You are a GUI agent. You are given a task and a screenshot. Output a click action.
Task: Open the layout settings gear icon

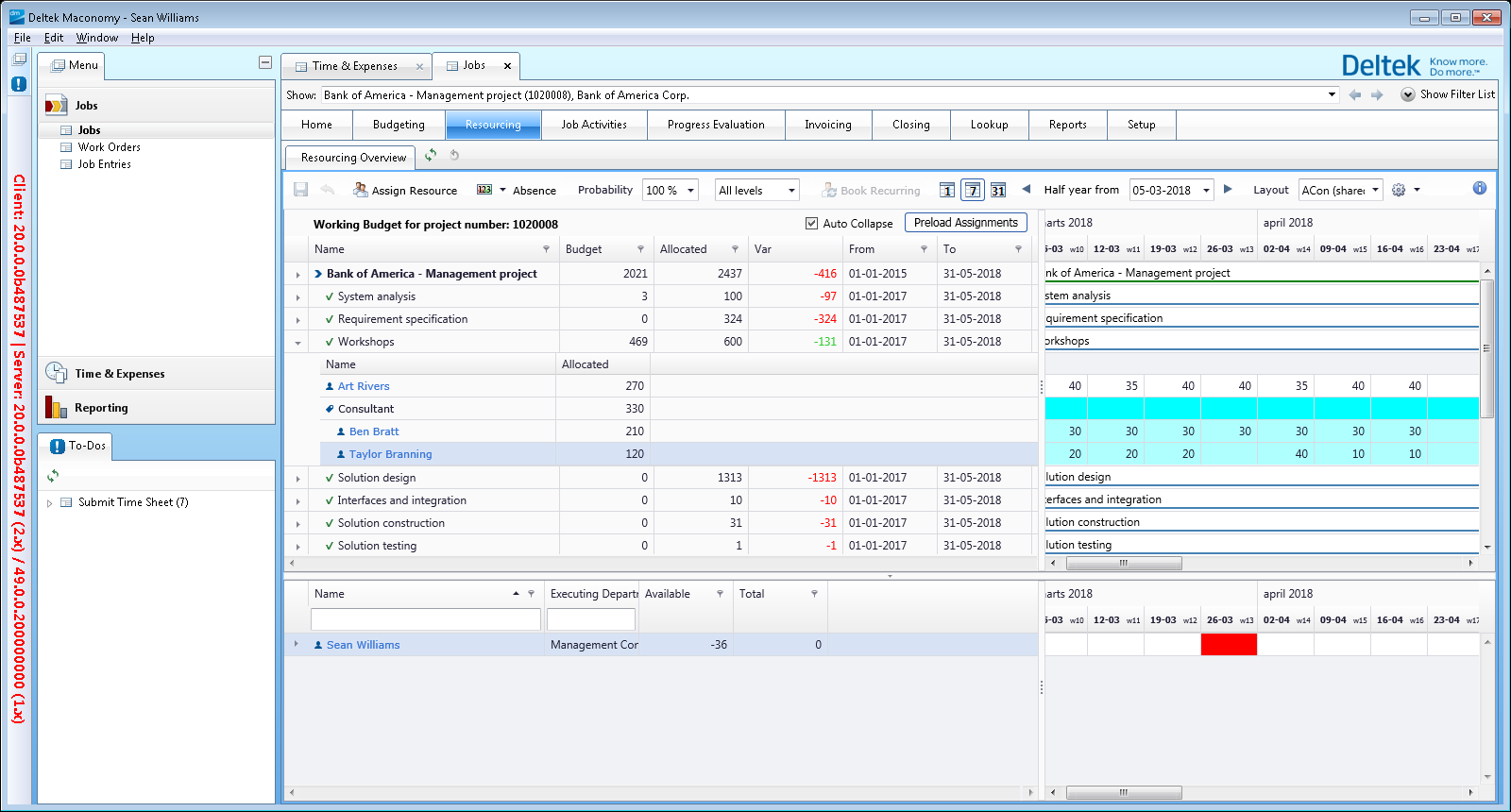pos(1399,190)
